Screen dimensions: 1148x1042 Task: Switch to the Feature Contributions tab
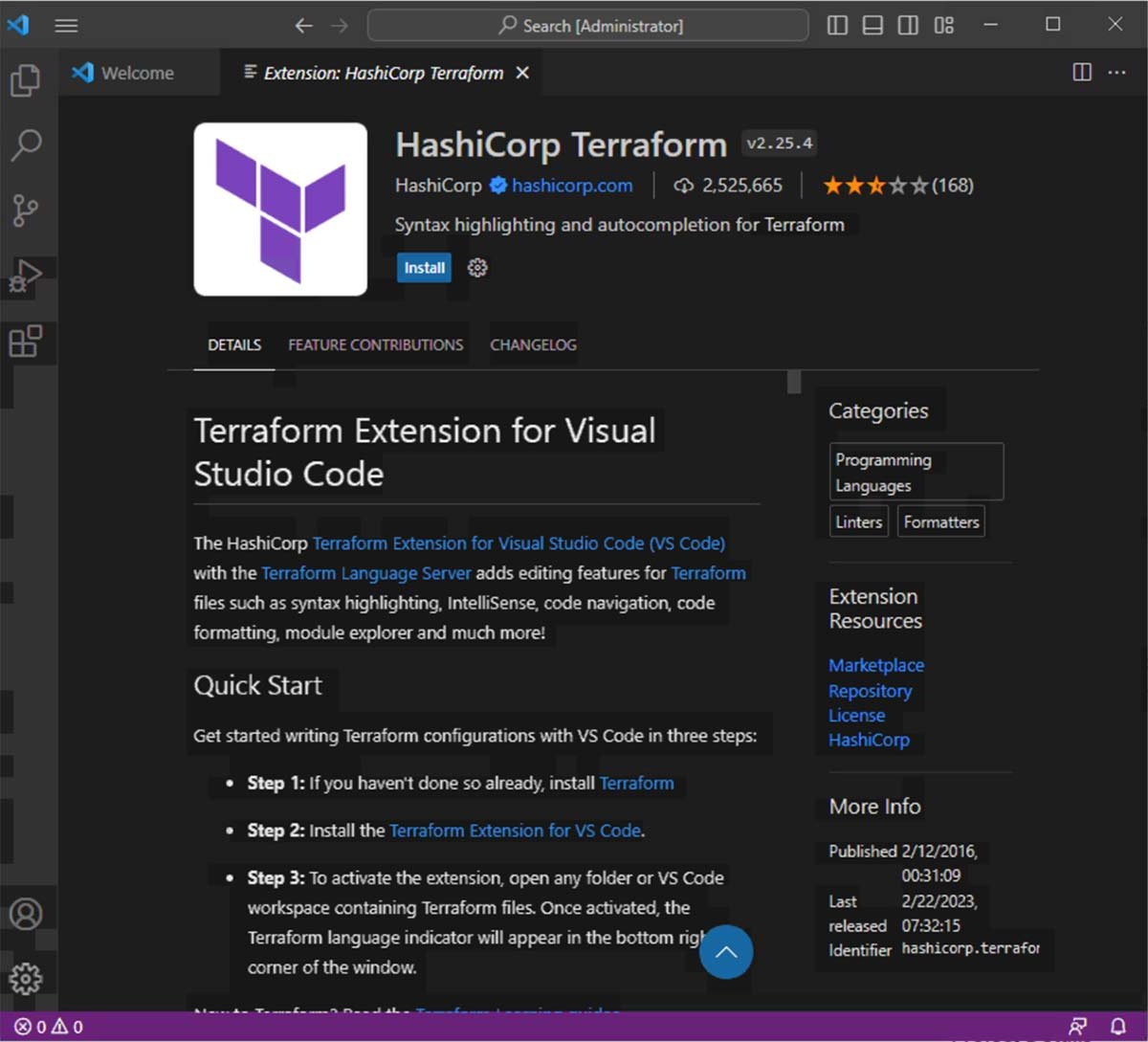point(375,344)
